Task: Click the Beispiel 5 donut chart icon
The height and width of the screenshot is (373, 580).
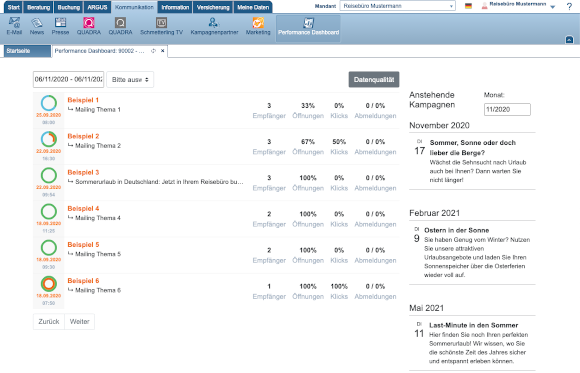Action: (48, 248)
